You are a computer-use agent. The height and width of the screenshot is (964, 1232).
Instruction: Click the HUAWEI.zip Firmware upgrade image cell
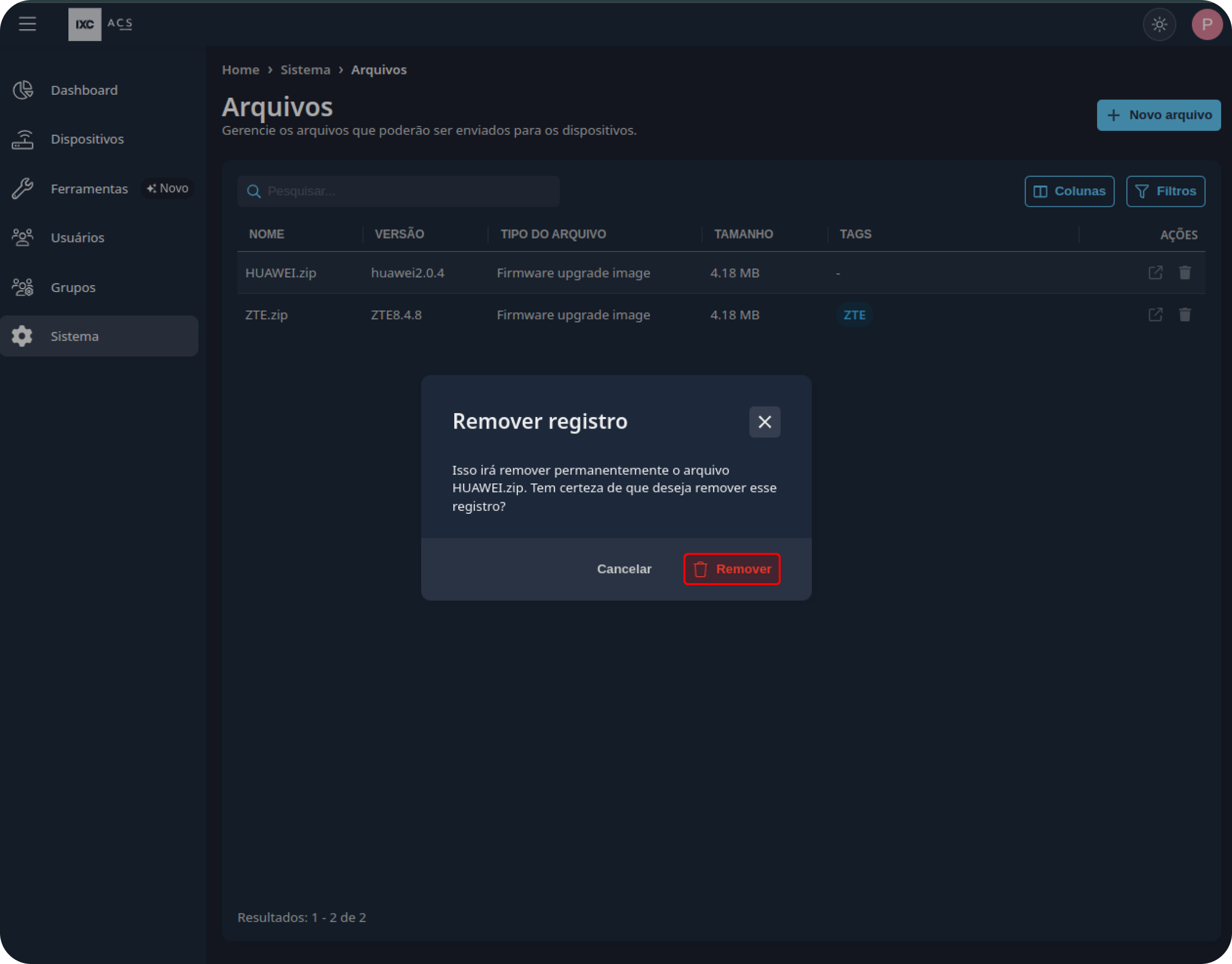click(573, 273)
